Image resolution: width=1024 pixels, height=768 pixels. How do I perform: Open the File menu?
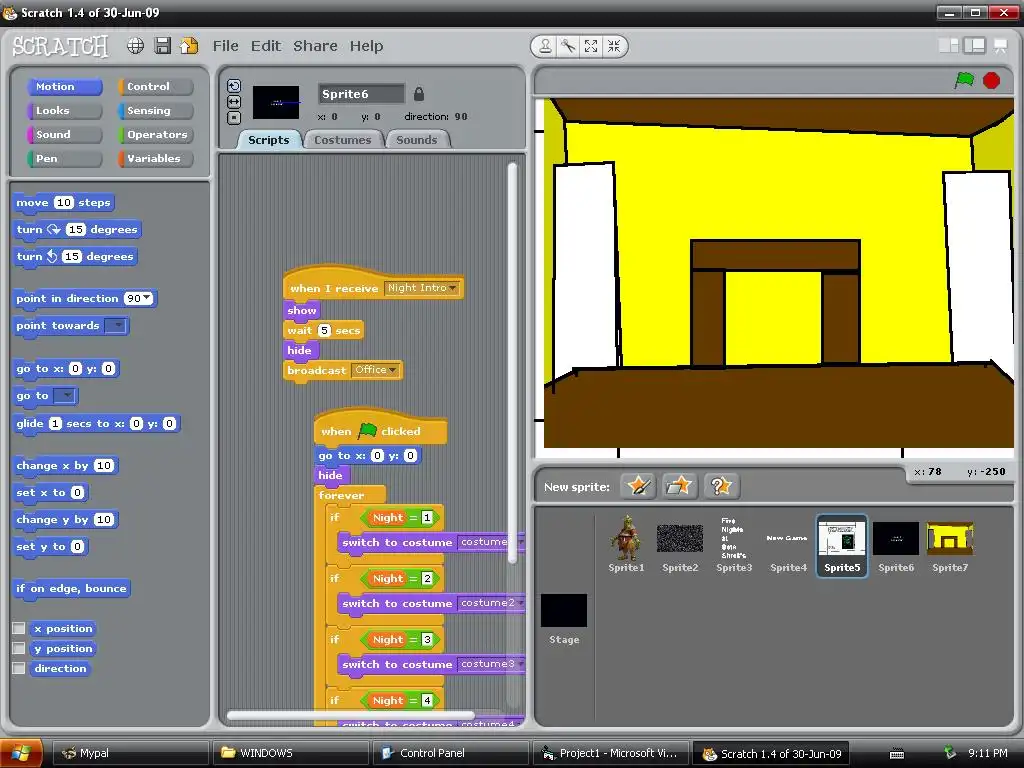225,46
